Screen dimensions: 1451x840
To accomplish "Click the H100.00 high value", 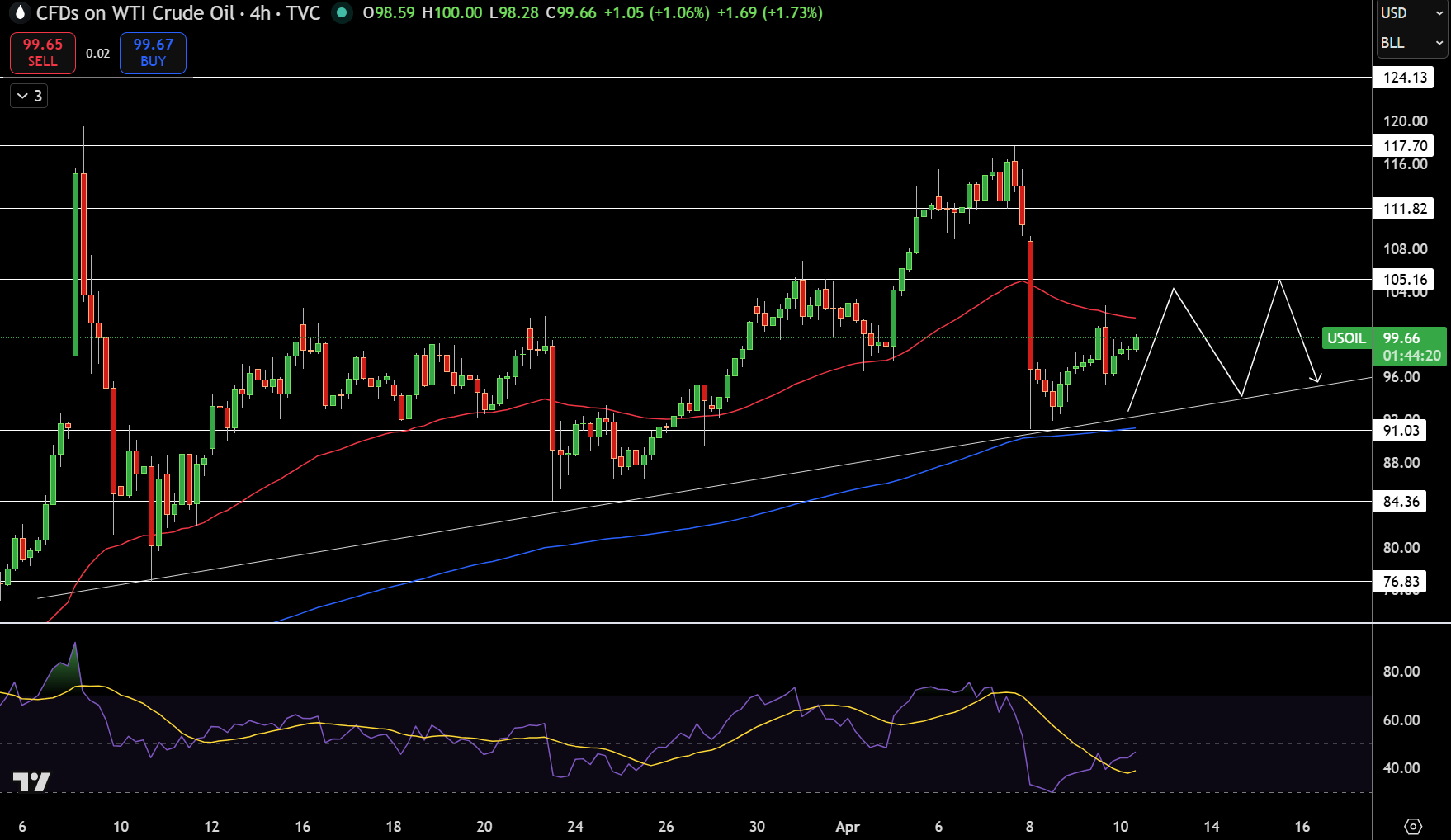I will 452,13.
